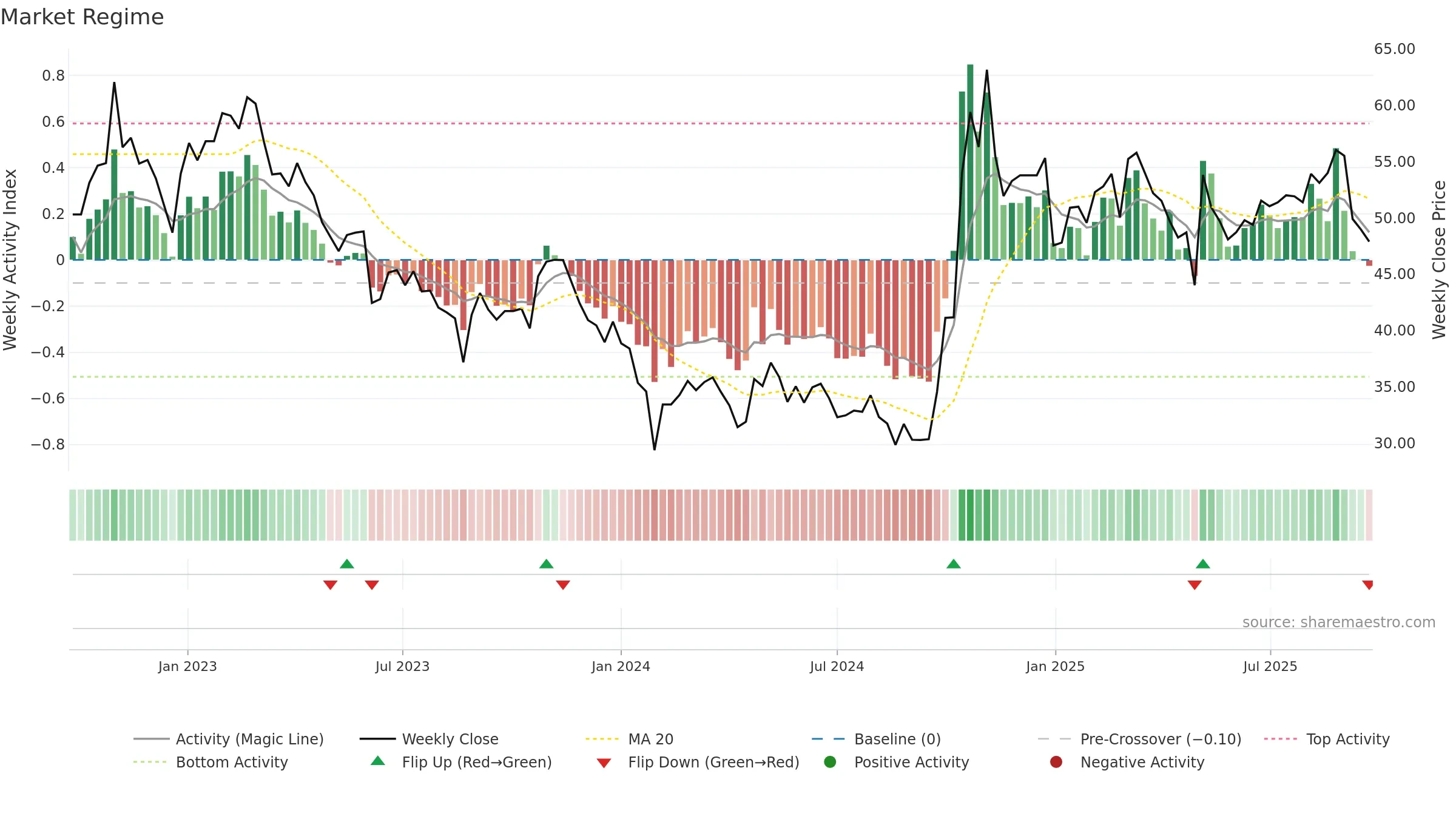Click the Jul 2025 axis label
This screenshot has width=1456, height=819.
(1270, 666)
